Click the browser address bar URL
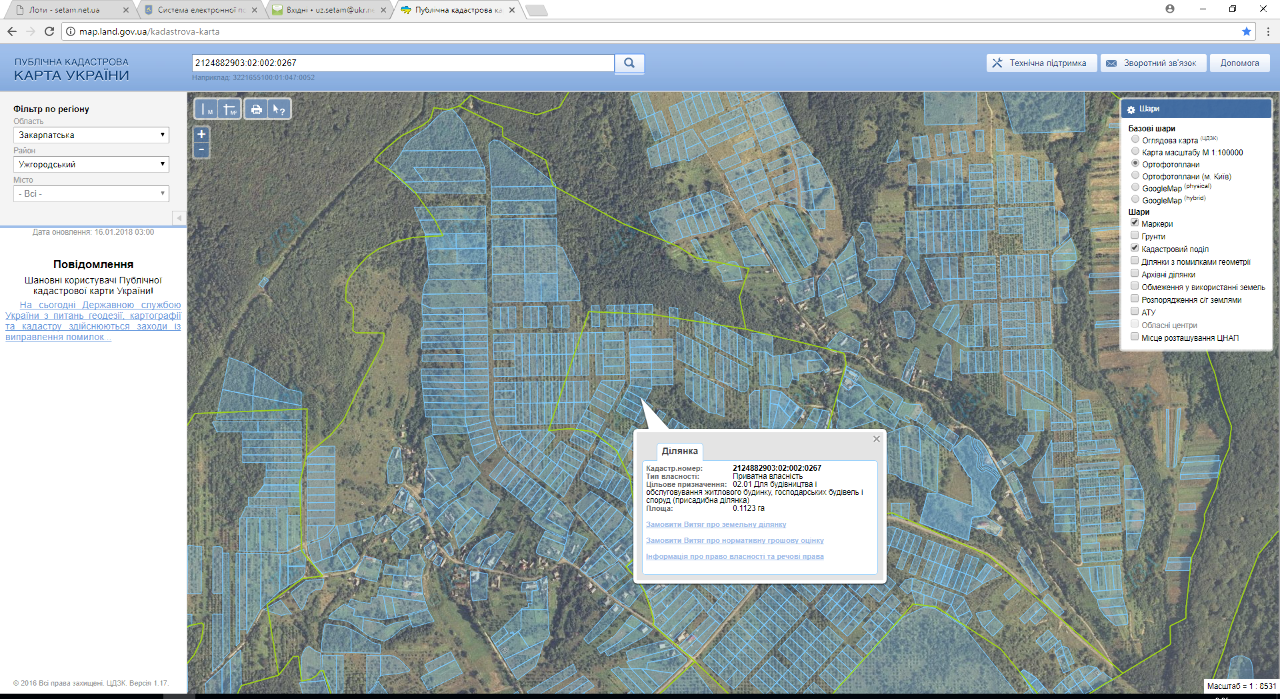Screen dimensions: 1280x699 click(x=148, y=32)
